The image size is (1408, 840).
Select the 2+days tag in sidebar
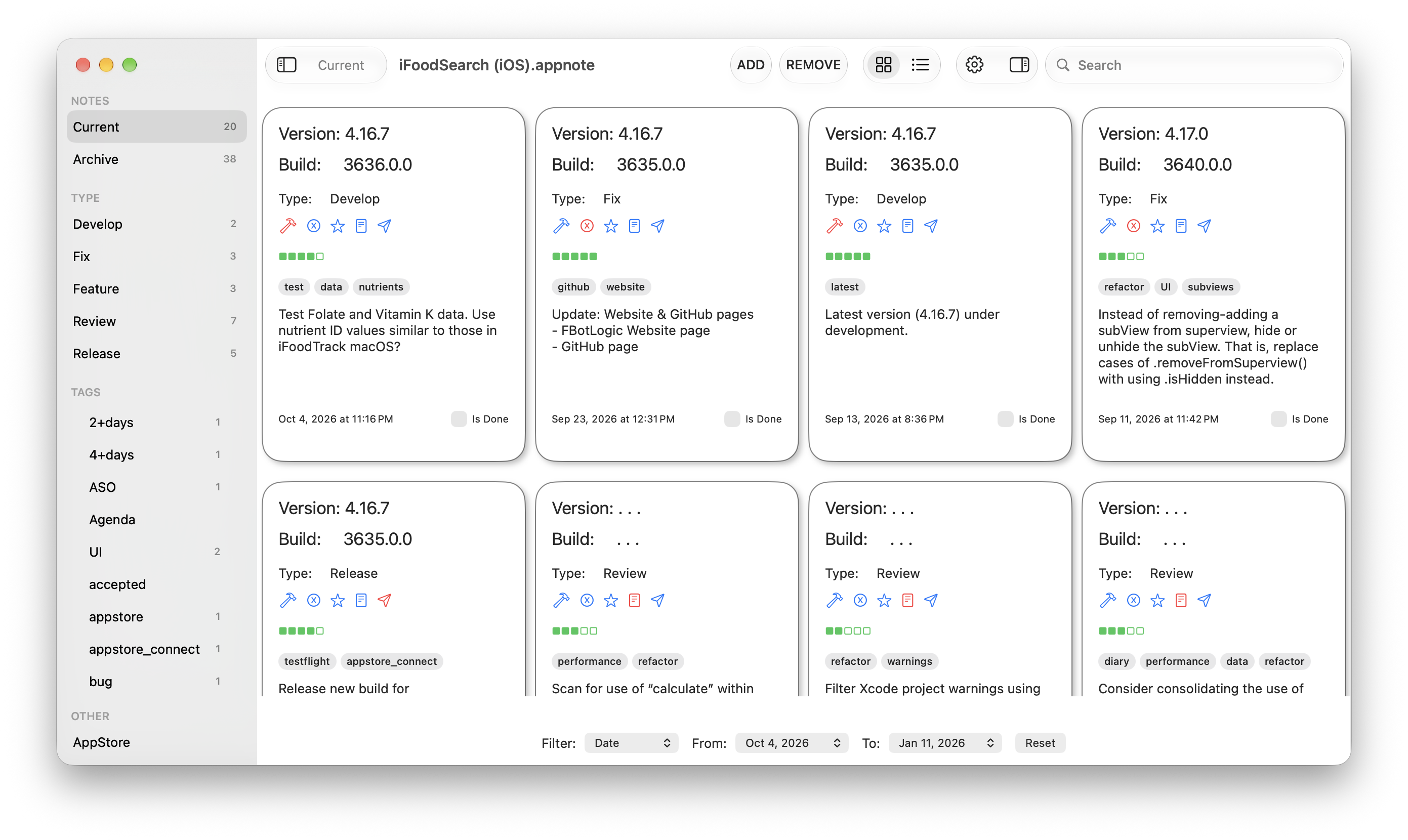[156, 422]
